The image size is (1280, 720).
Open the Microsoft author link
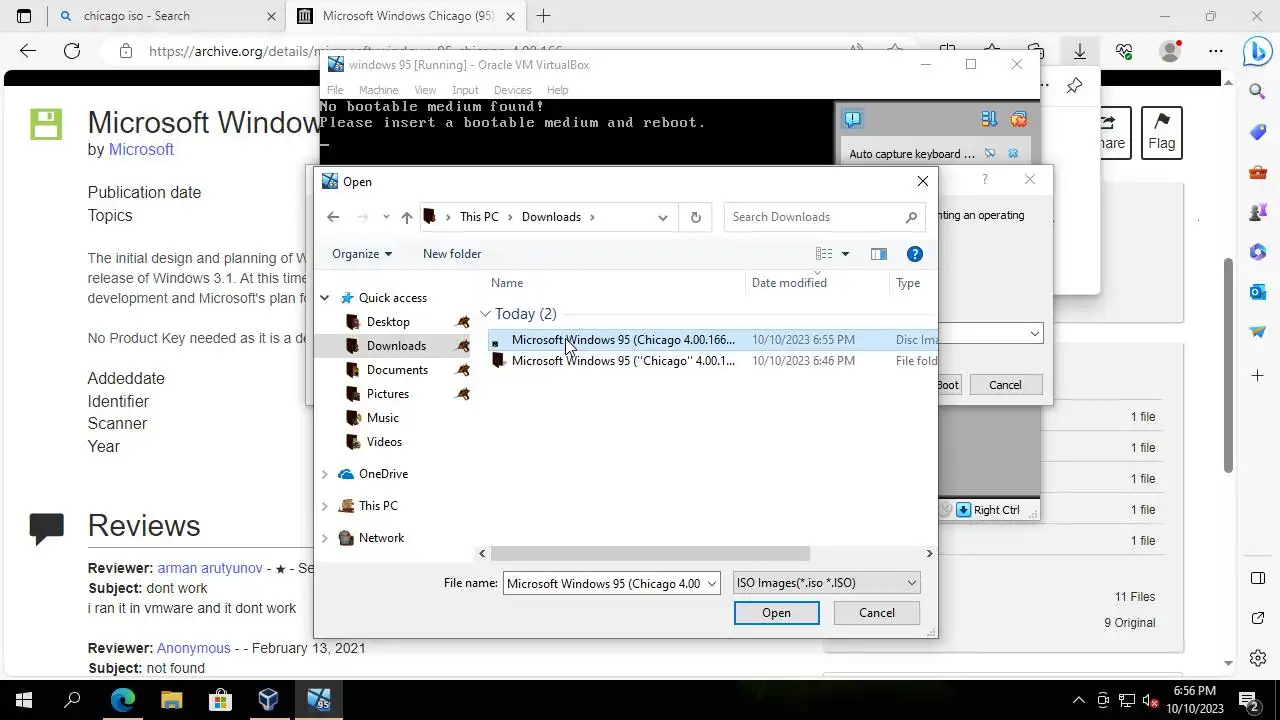pos(141,149)
